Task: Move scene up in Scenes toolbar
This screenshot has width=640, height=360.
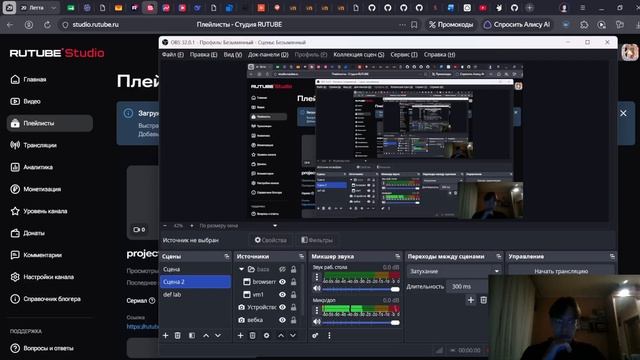Action: tap(206, 336)
